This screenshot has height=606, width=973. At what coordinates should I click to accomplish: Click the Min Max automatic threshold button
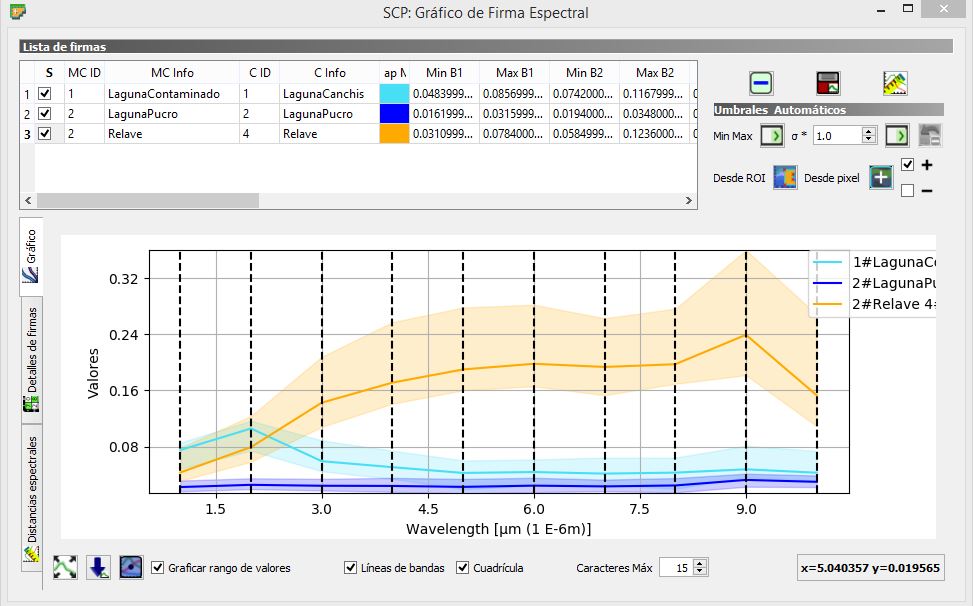pyautogui.click(x=772, y=136)
